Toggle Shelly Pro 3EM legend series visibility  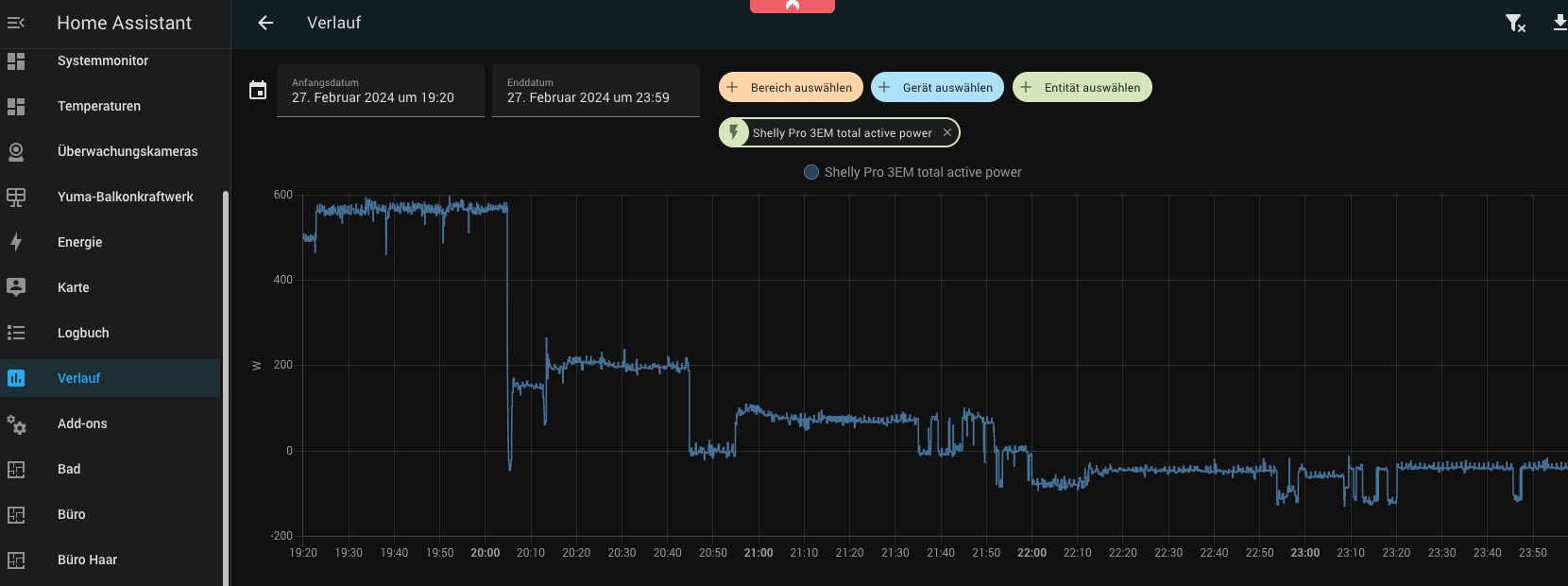click(912, 172)
